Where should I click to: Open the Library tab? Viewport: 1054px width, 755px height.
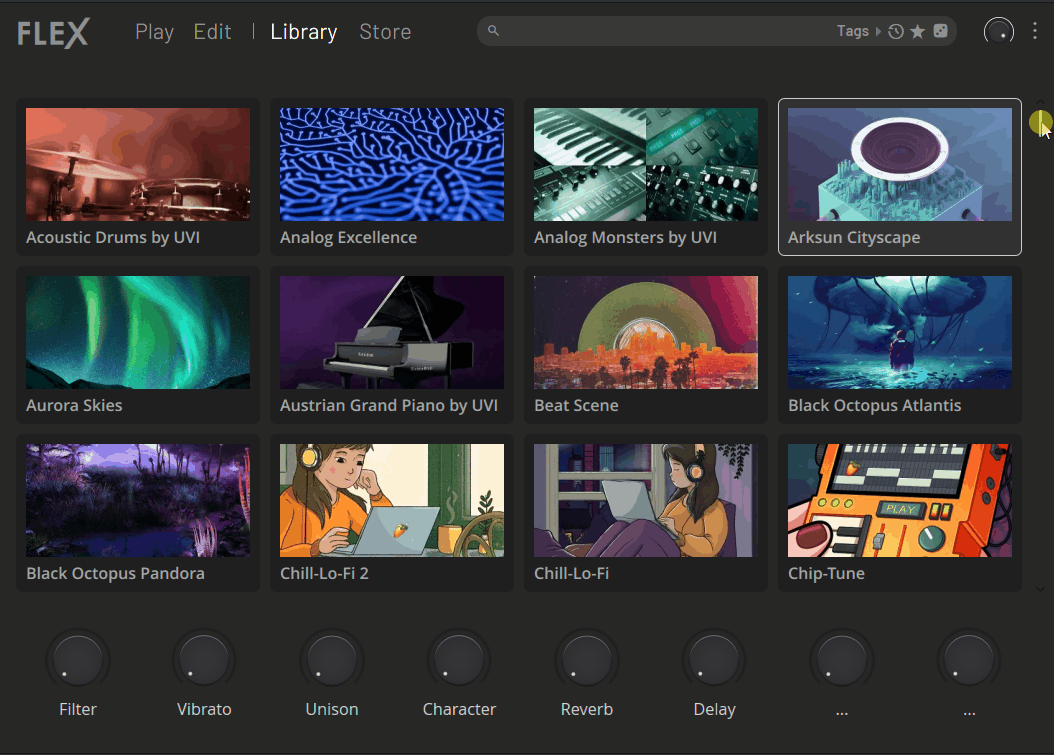click(304, 32)
